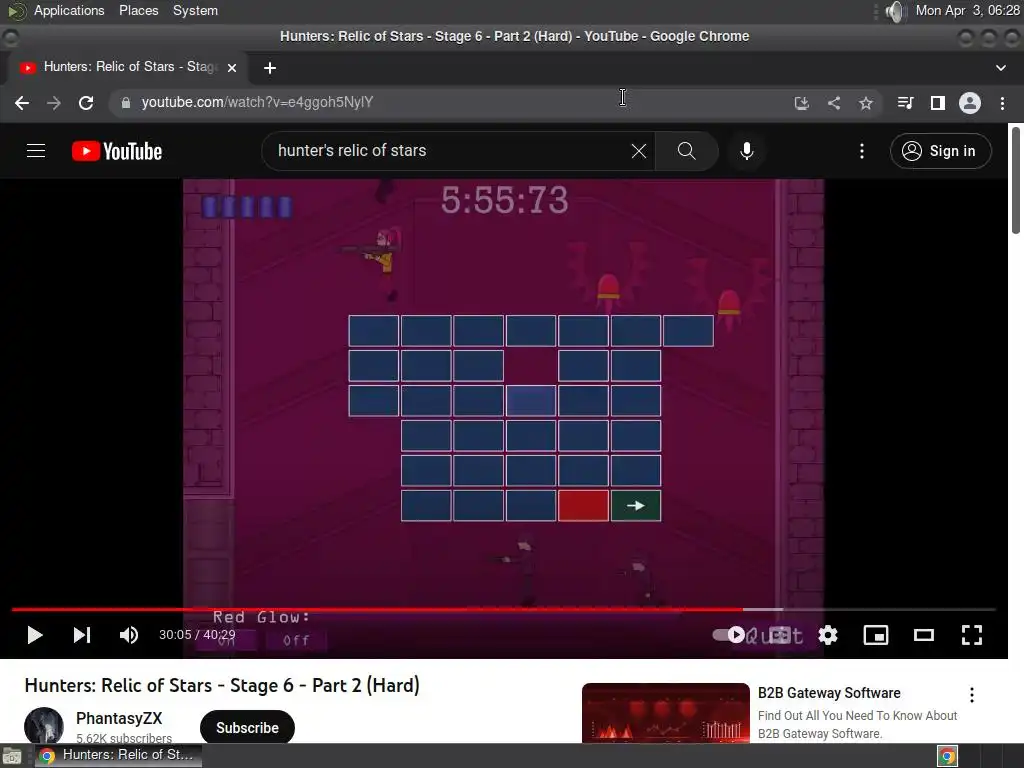This screenshot has width=1024, height=768.
Task: Enable miniplayer mode
Action: coord(876,635)
